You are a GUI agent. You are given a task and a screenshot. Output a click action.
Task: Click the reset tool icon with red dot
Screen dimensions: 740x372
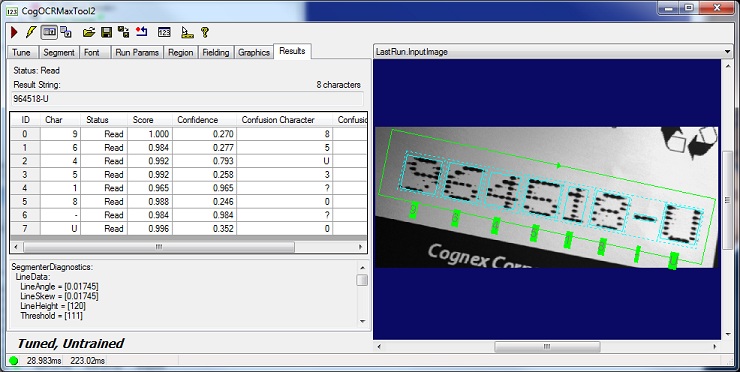(141, 32)
